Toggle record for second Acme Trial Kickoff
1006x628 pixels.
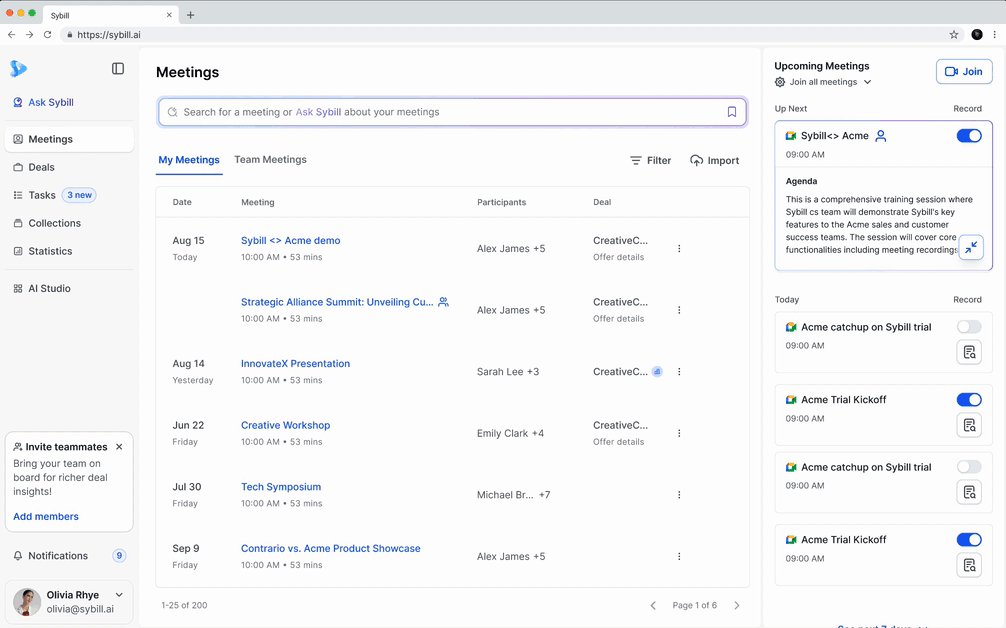point(969,539)
